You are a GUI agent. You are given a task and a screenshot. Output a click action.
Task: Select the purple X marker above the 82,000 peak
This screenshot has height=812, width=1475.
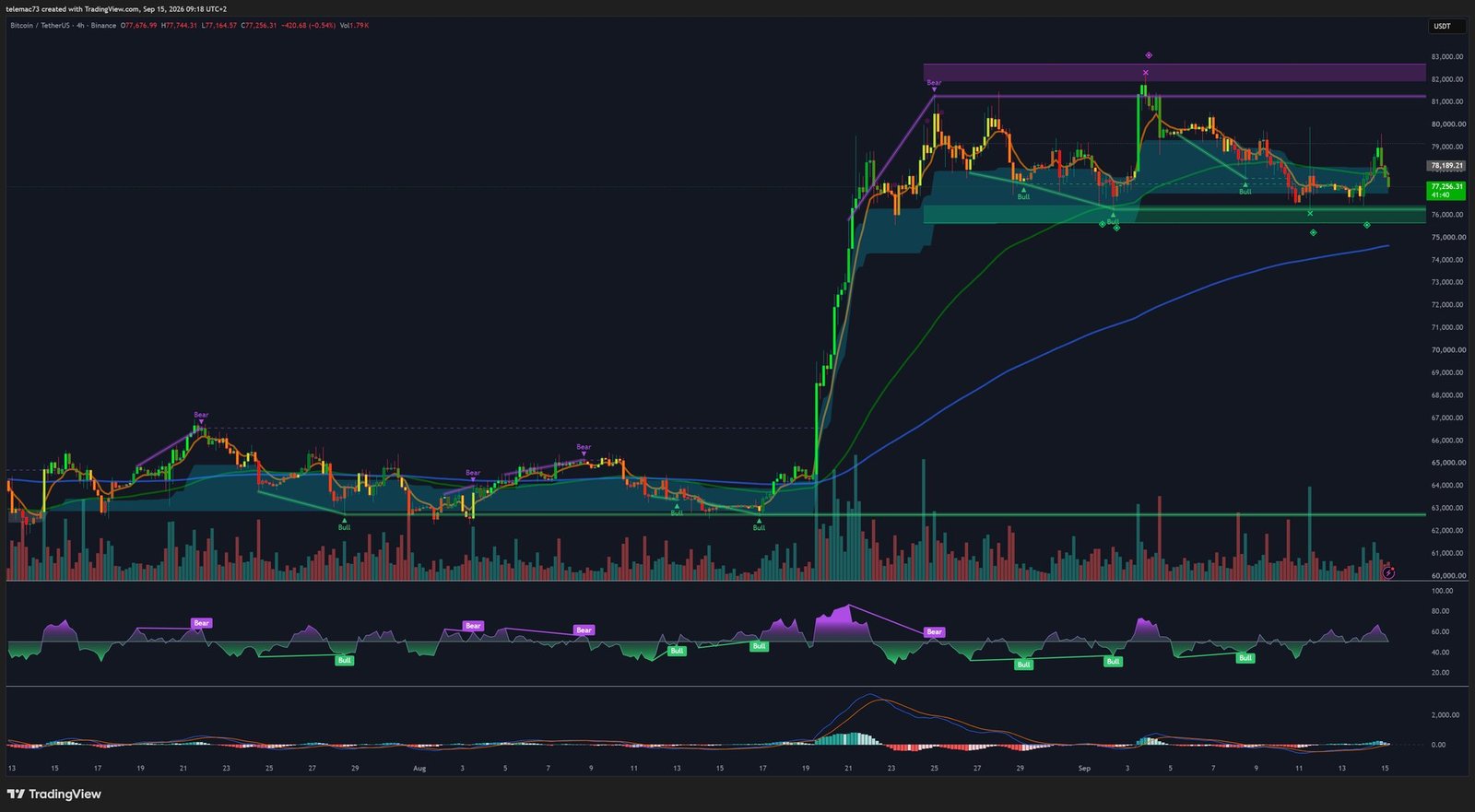[x=1146, y=72]
